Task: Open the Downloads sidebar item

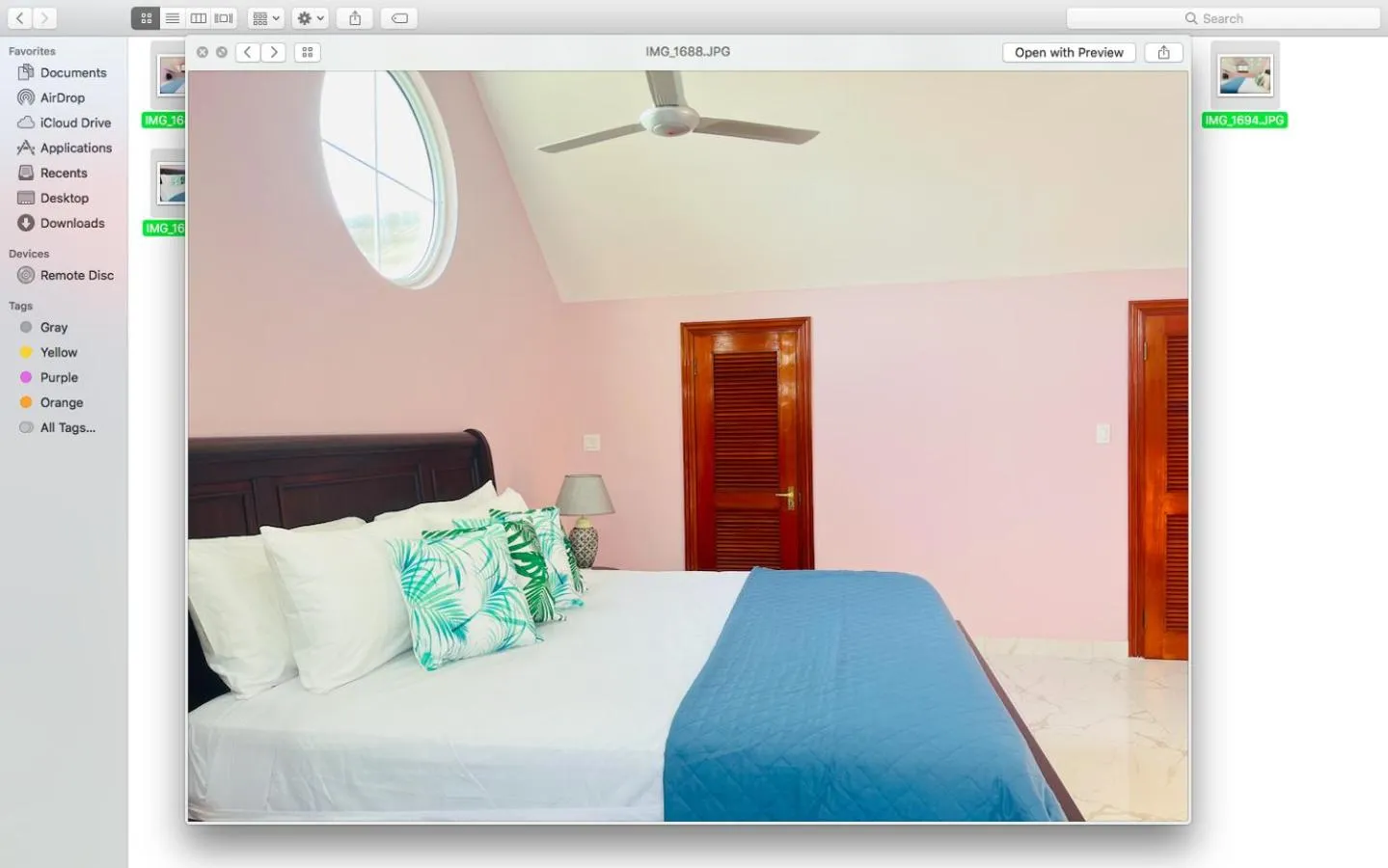Action: (x=71, y=223)
